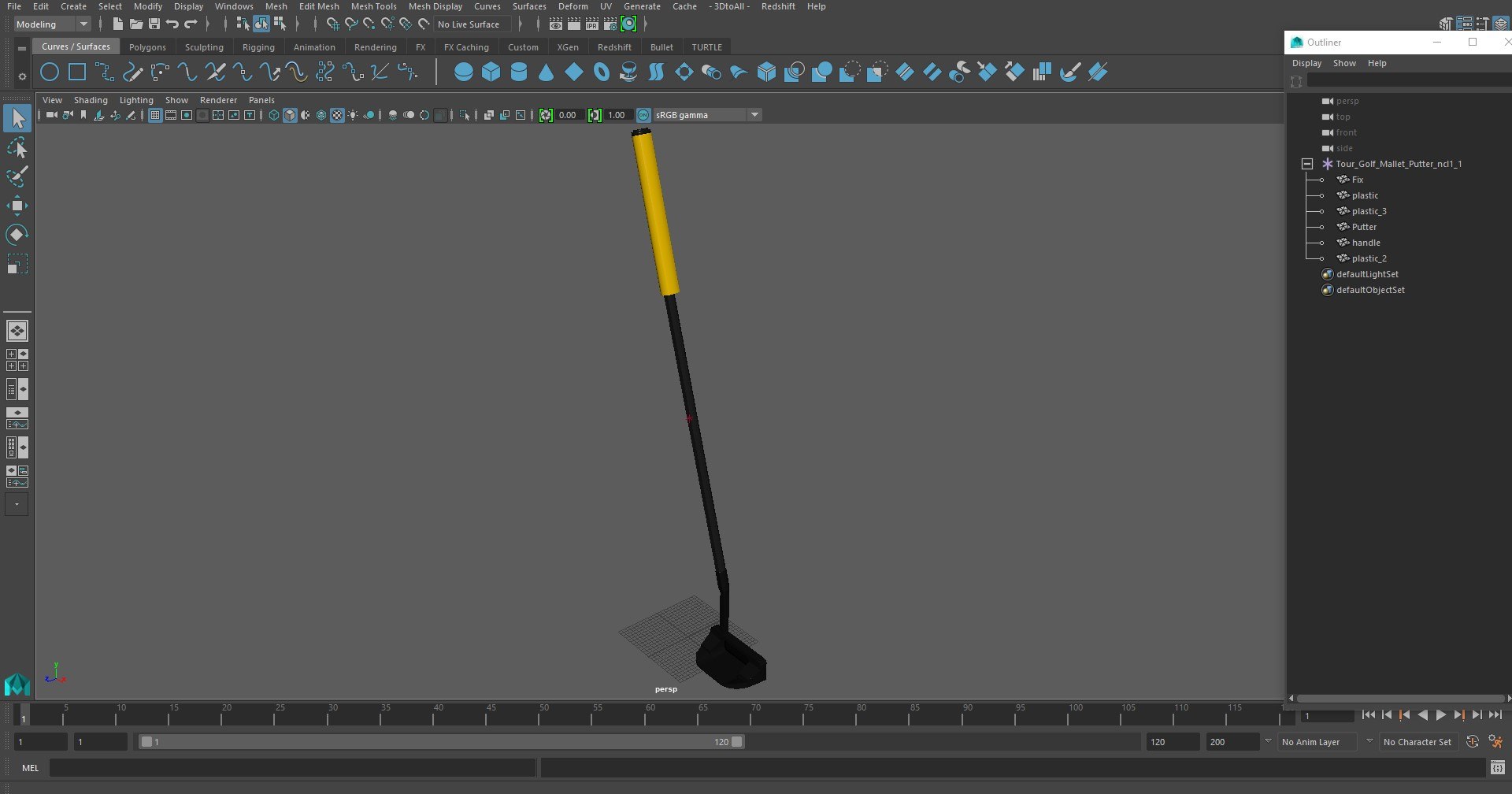Activate the Scale tool
The height and width of the screenshot is (794, 1512).
[17, 264]
